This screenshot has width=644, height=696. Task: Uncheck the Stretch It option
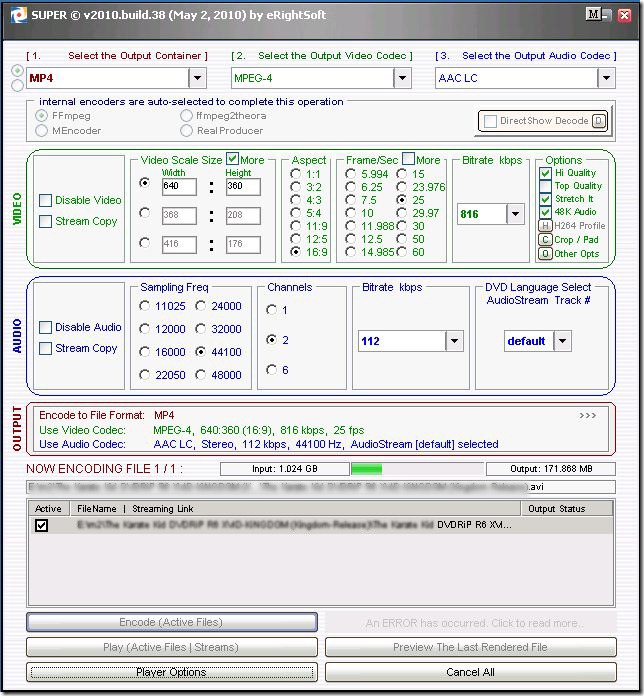(x=545, y=199)
